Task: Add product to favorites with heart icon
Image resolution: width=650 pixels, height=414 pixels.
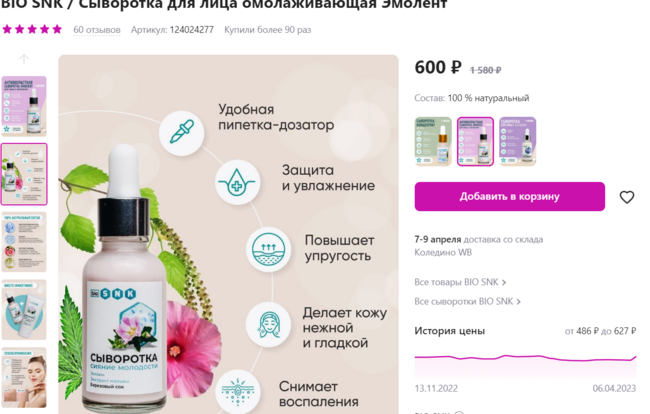Action: [627, 197]
